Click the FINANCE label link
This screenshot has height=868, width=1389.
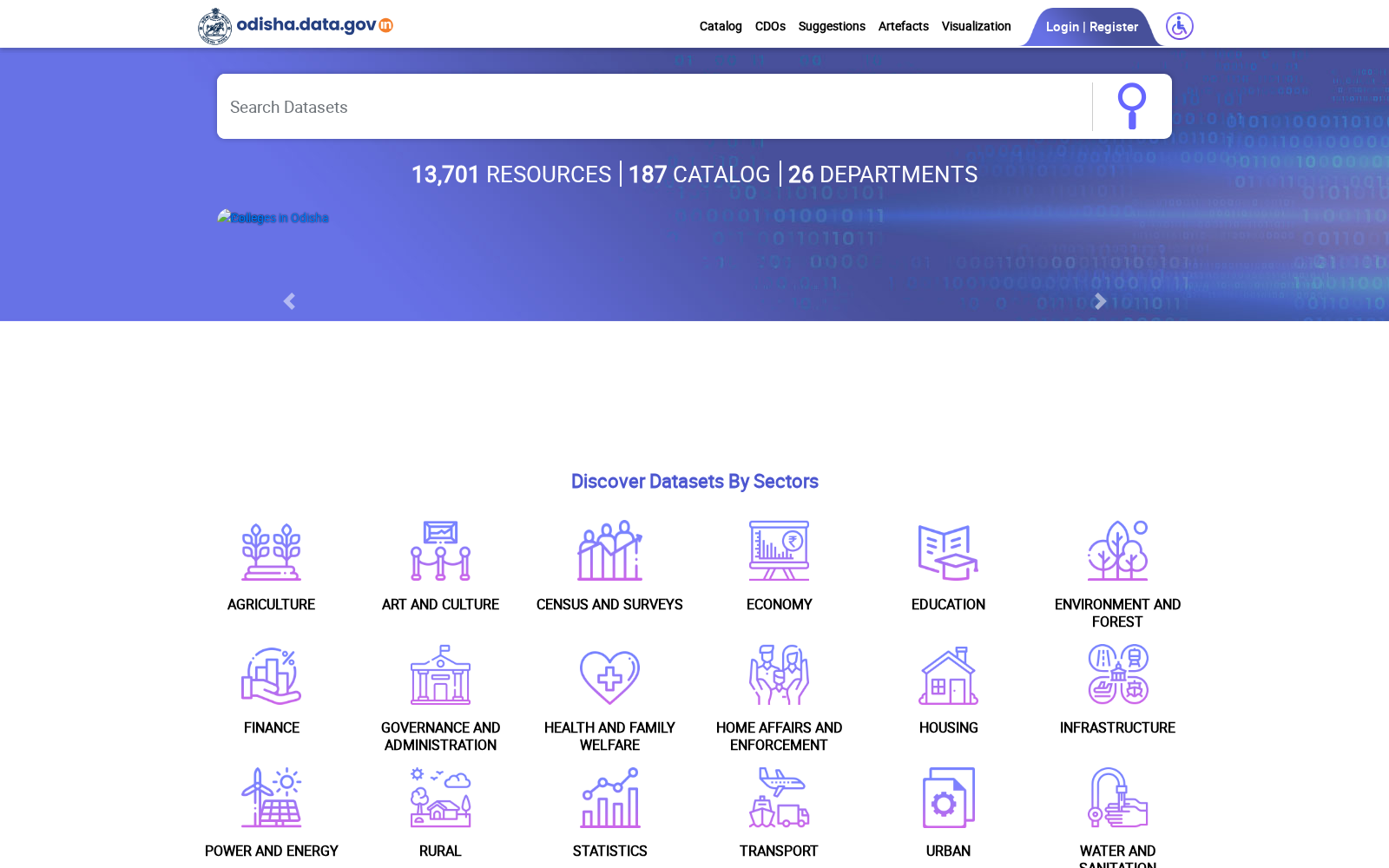271,727
